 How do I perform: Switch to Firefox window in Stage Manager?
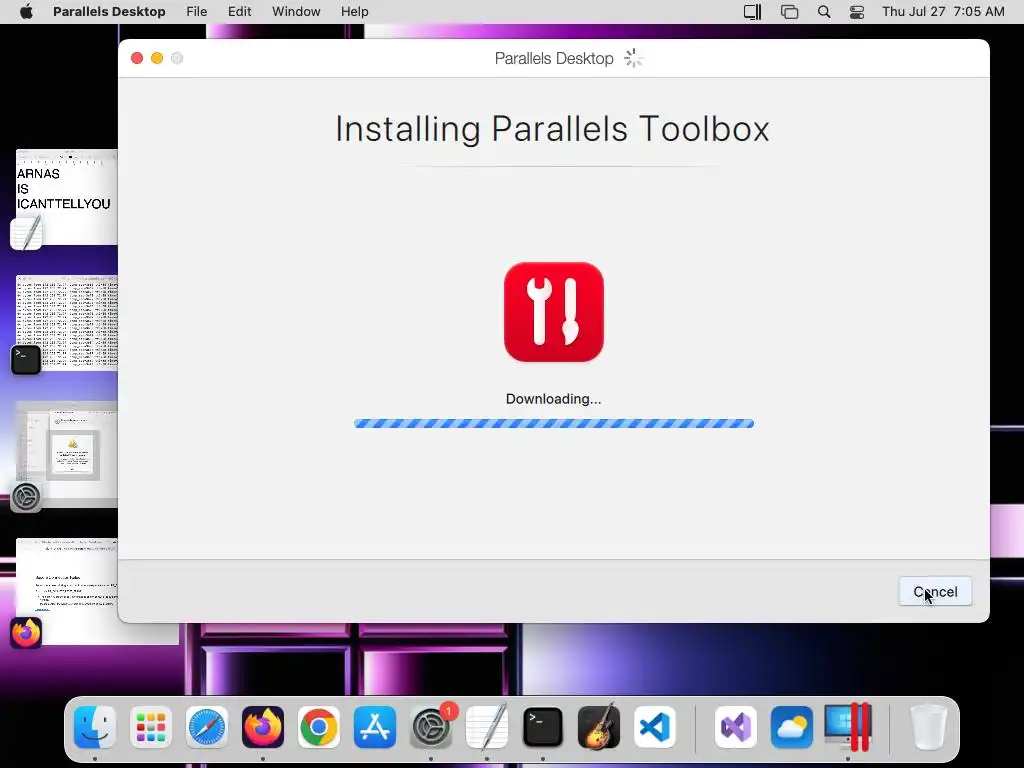click(x=67, y=591)
